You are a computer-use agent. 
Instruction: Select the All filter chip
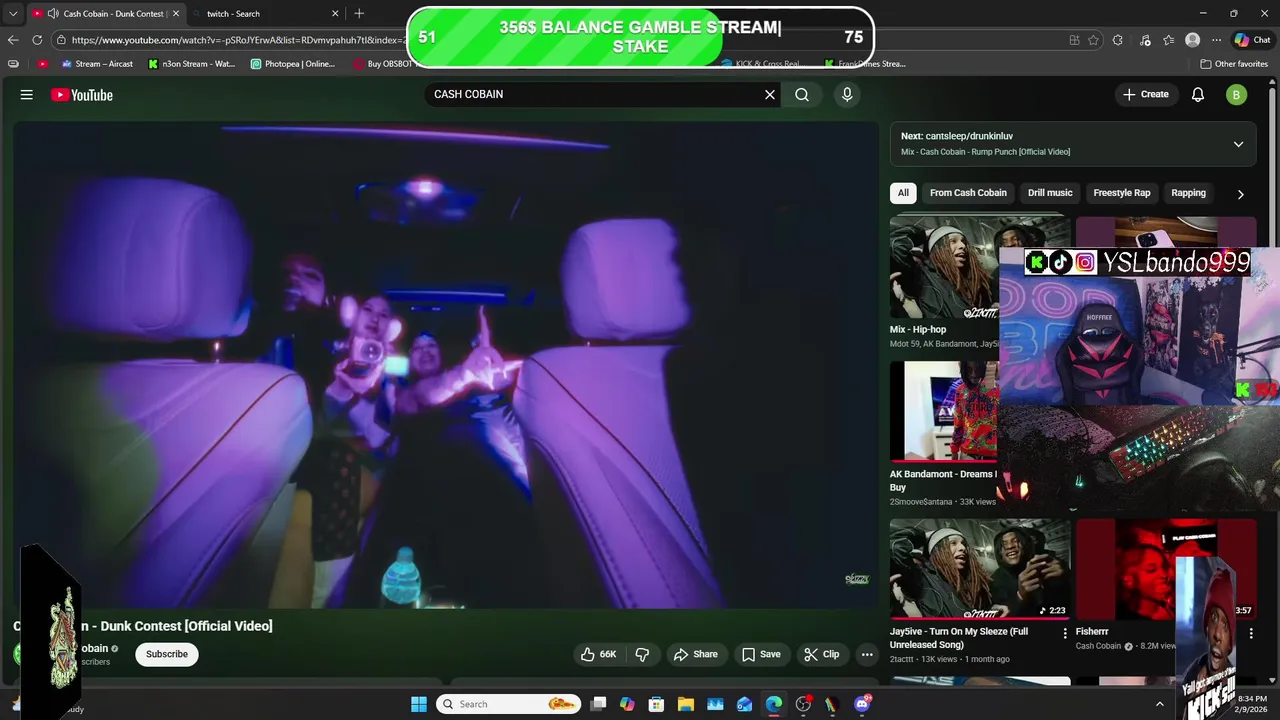click(903, 193)
